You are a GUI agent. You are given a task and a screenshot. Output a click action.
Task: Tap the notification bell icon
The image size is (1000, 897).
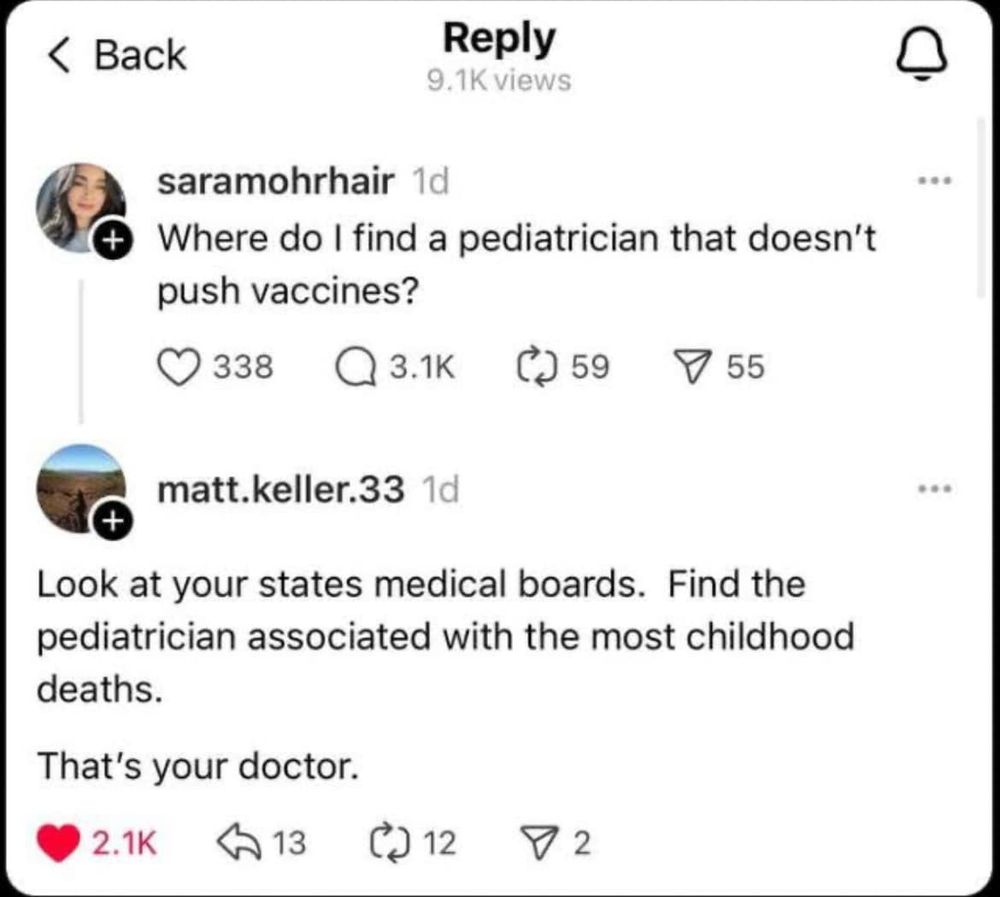pyautogui.click(x=922, y=56)
